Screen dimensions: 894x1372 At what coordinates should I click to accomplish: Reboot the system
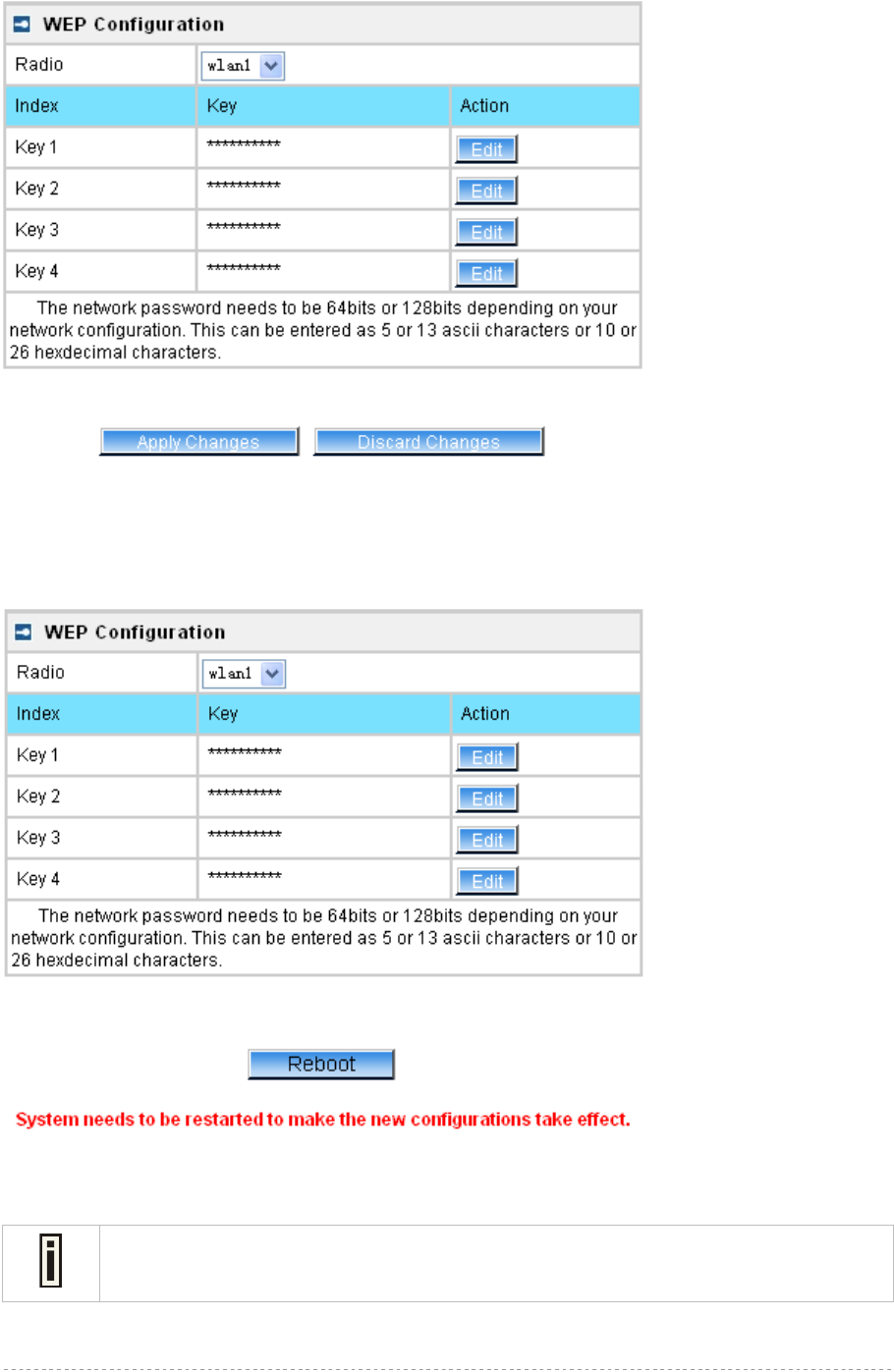click(x=321, y=1065)
